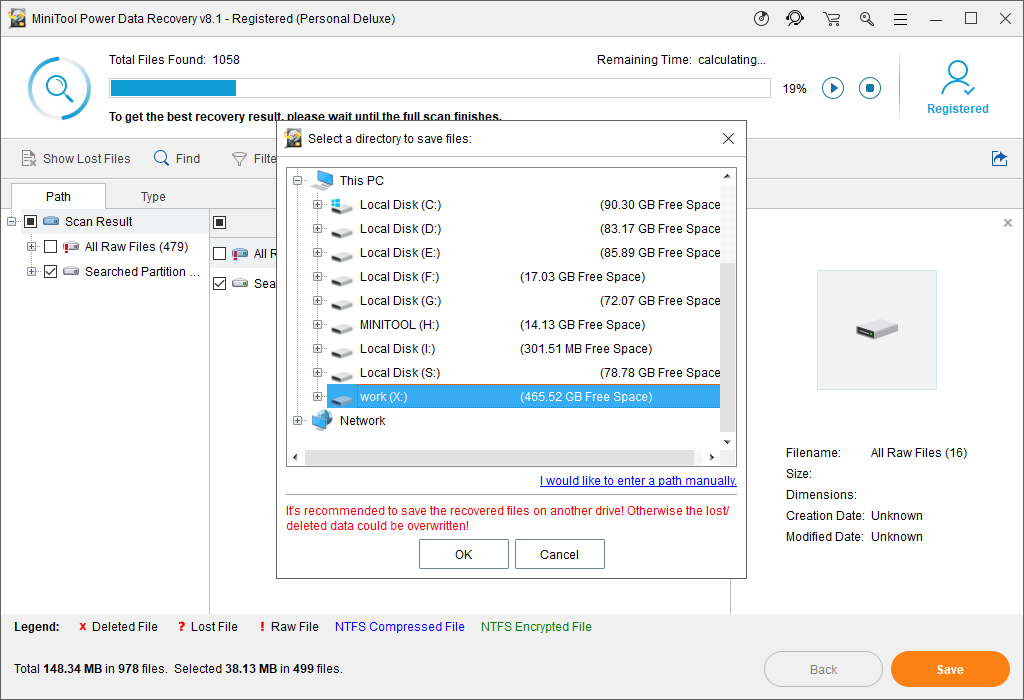Collapse the Scan Result tree node
Viewport: 1024px width, 700px height.
[x=11, y=222]
